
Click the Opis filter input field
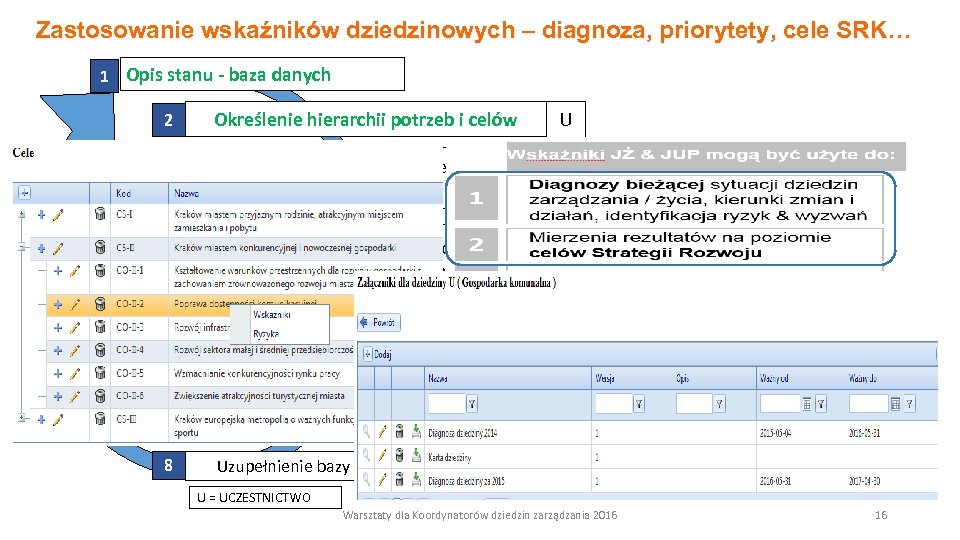(694, 403)
